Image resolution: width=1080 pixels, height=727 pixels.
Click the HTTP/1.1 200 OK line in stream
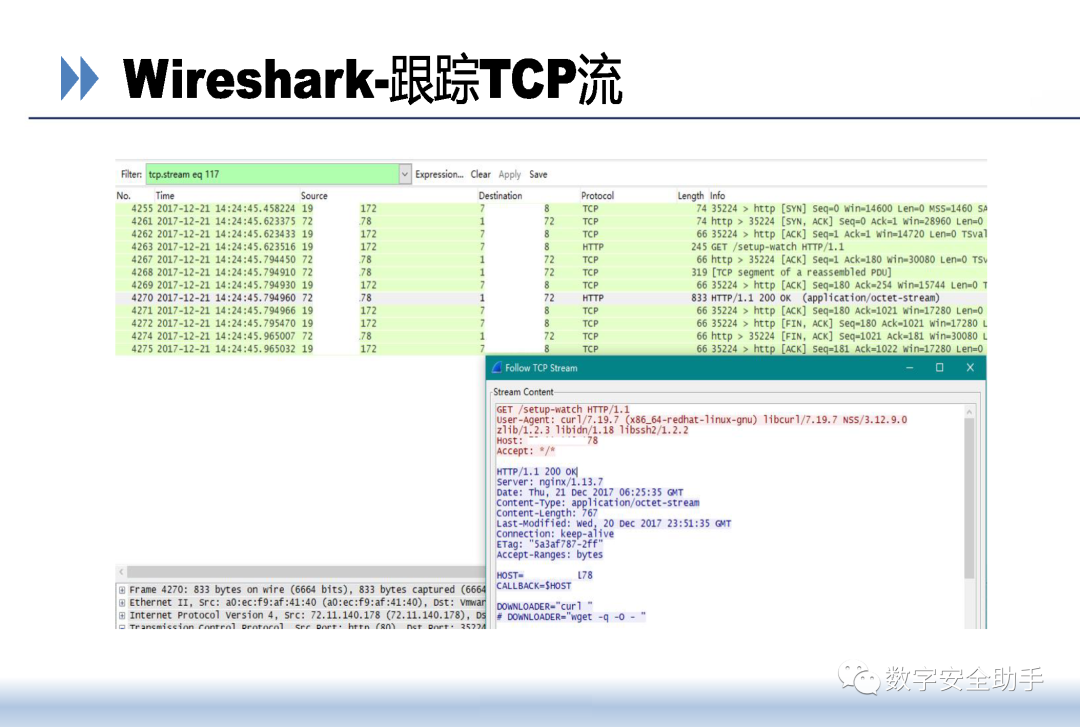537,472
